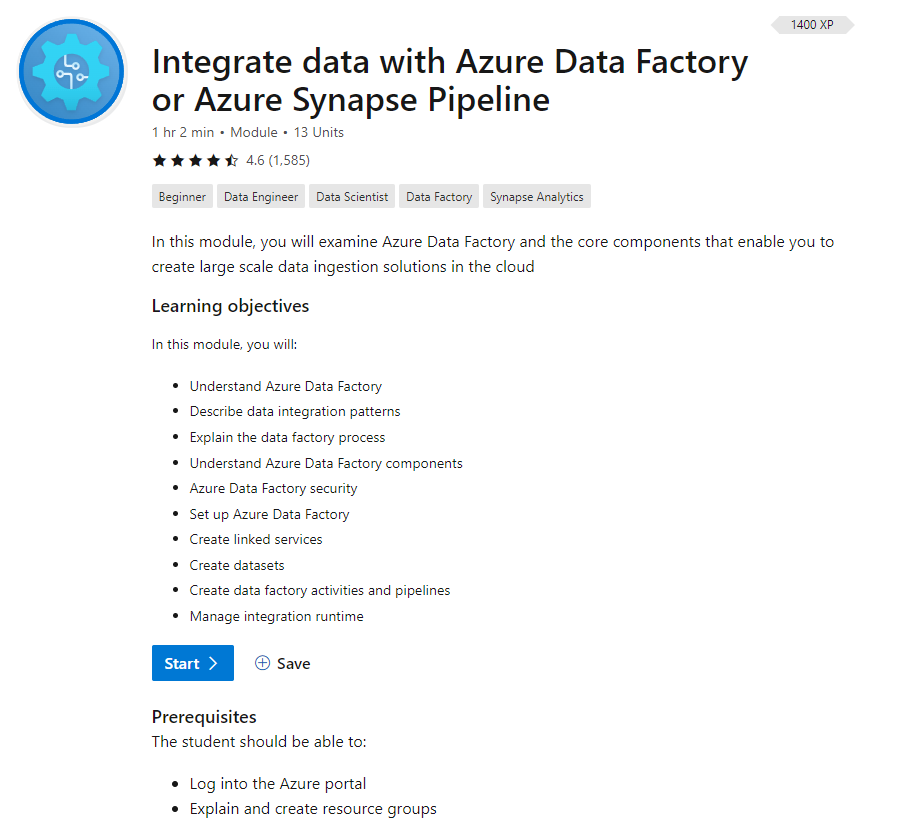
Task: Click the fifth half-filled rating star
Action: [231, 160]
